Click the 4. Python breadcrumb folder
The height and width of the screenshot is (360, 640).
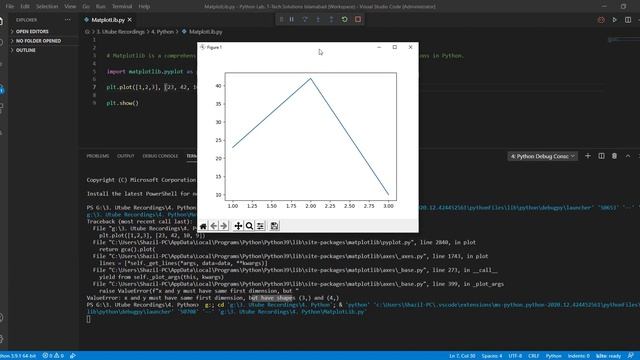[x=162, y=32]
